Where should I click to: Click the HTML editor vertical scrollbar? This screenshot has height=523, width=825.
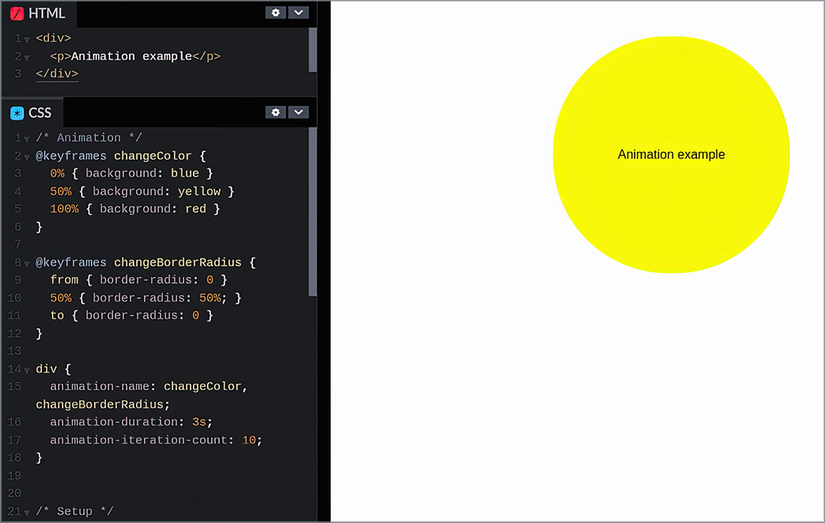313,50
